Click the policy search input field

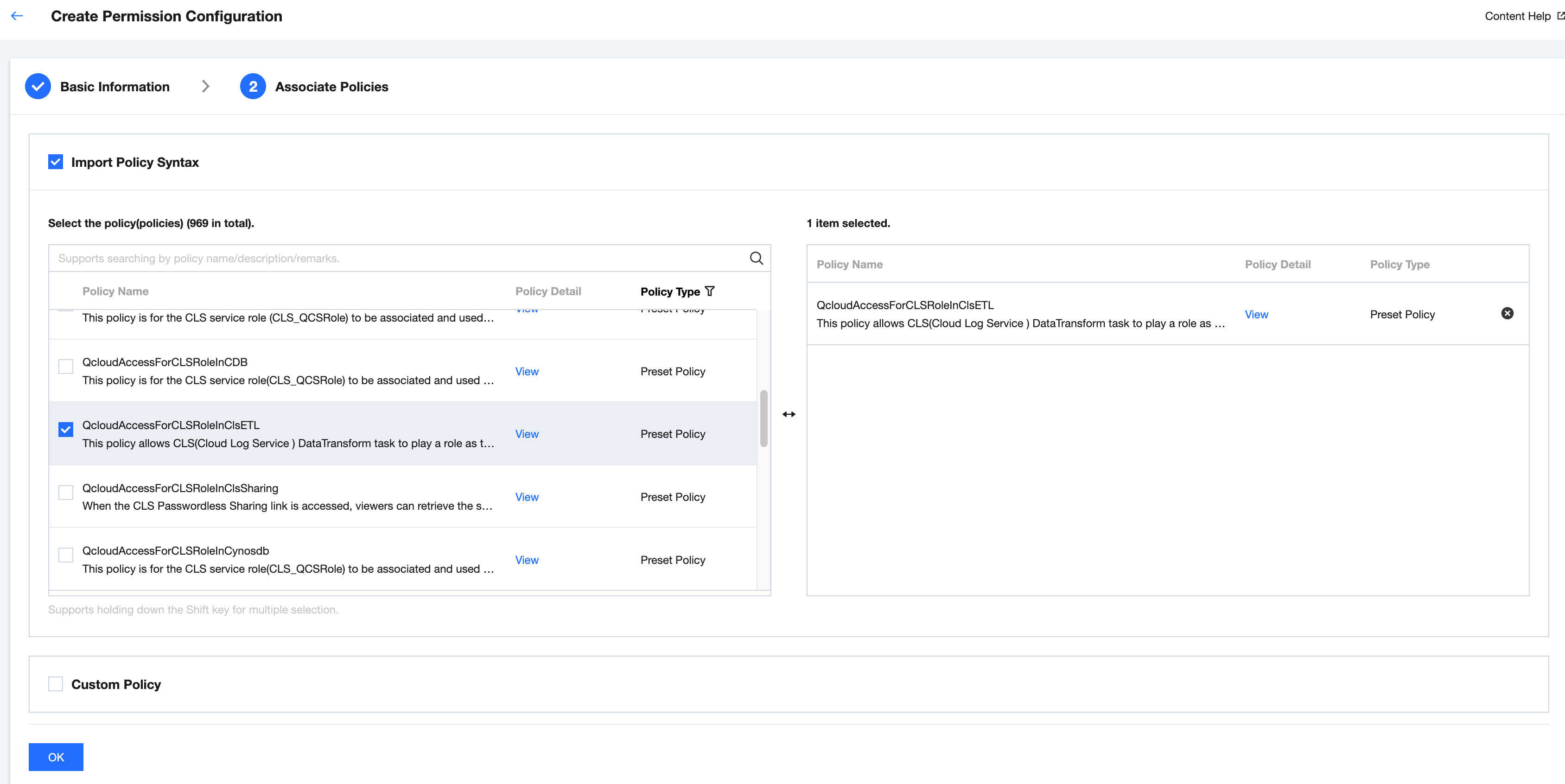pos(395,258)
